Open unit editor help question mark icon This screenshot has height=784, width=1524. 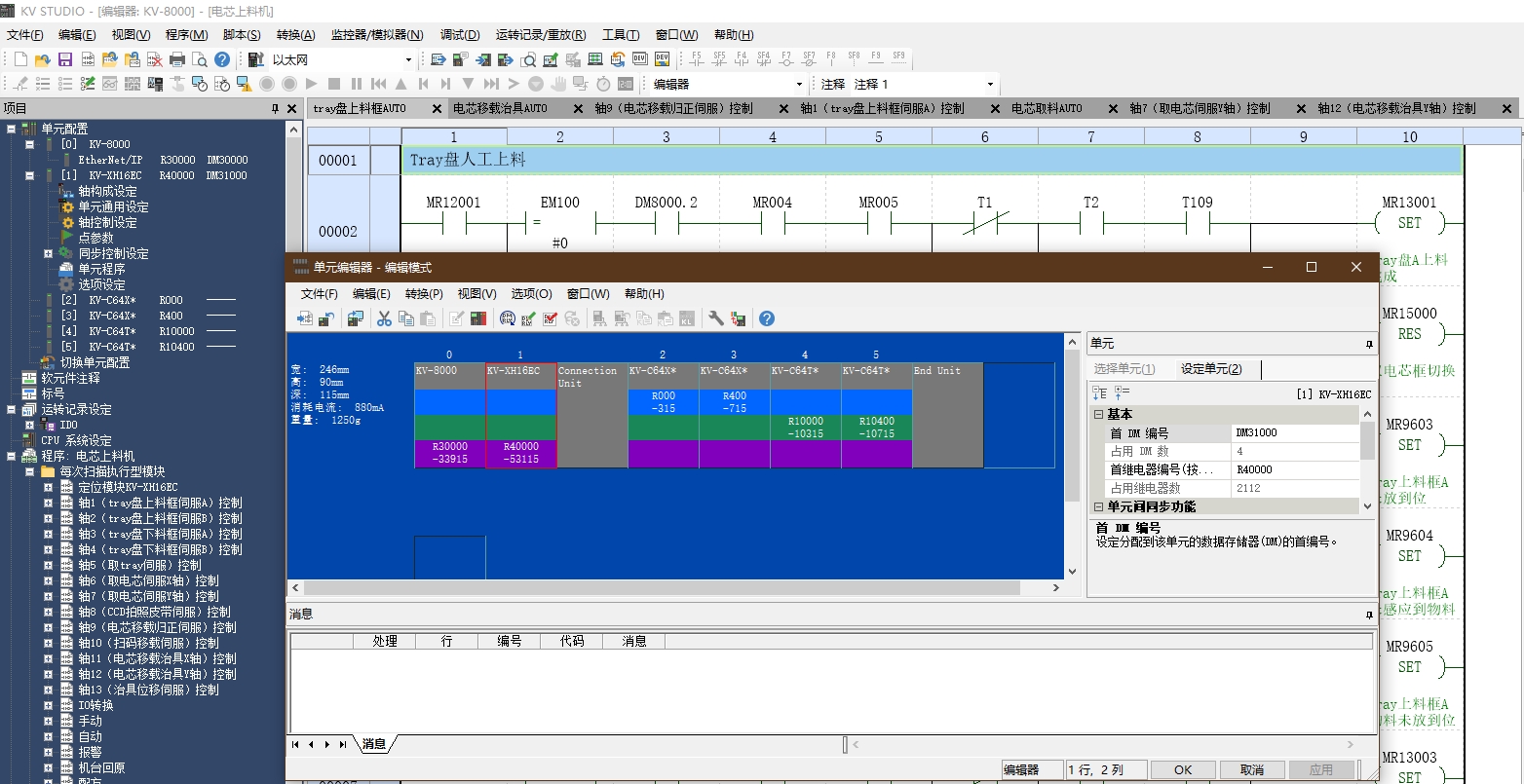tap(767, 318)
